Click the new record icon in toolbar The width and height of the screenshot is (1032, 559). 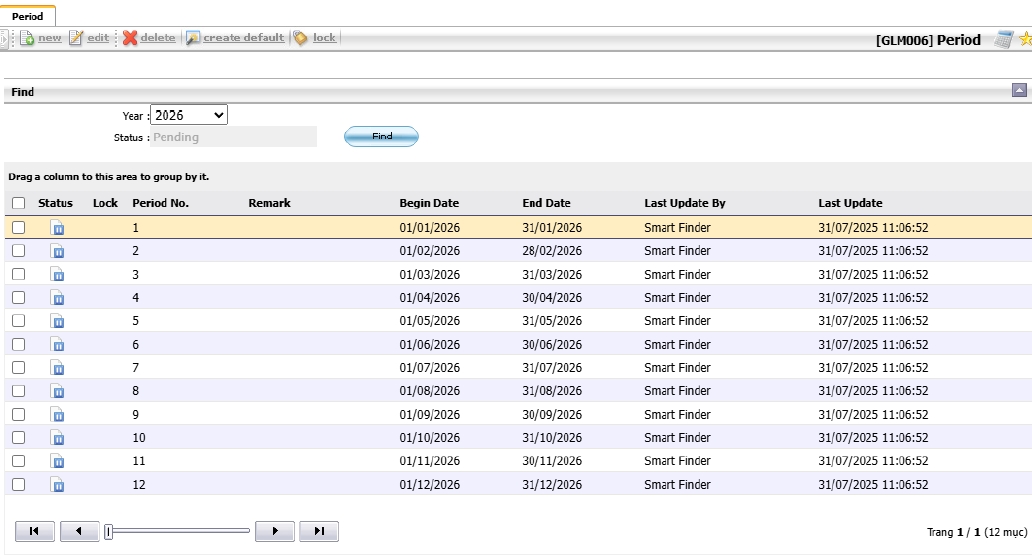(27, 38)
